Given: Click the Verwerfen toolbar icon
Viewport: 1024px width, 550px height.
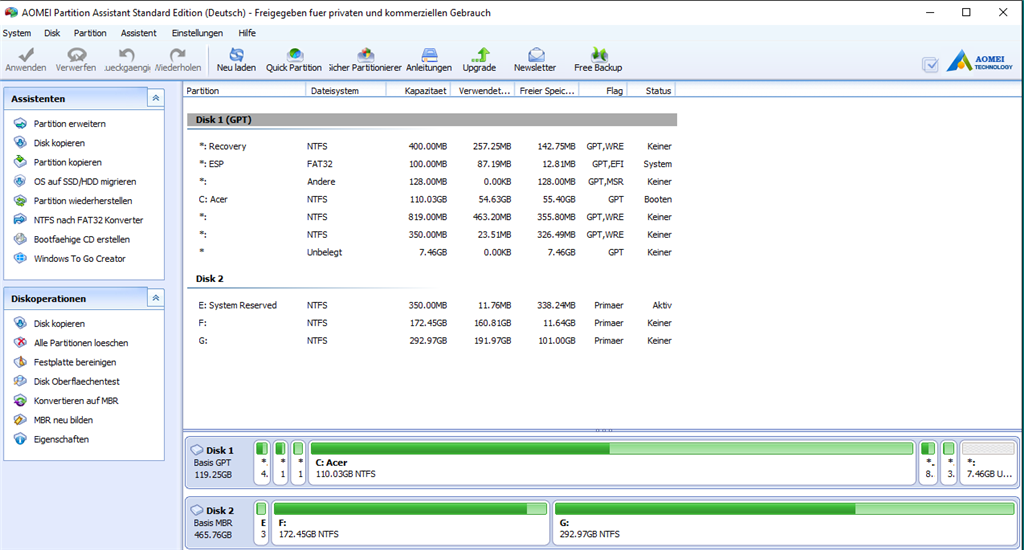Looking at the screenshot, I should pyautogui.click(x=76, y=59).
